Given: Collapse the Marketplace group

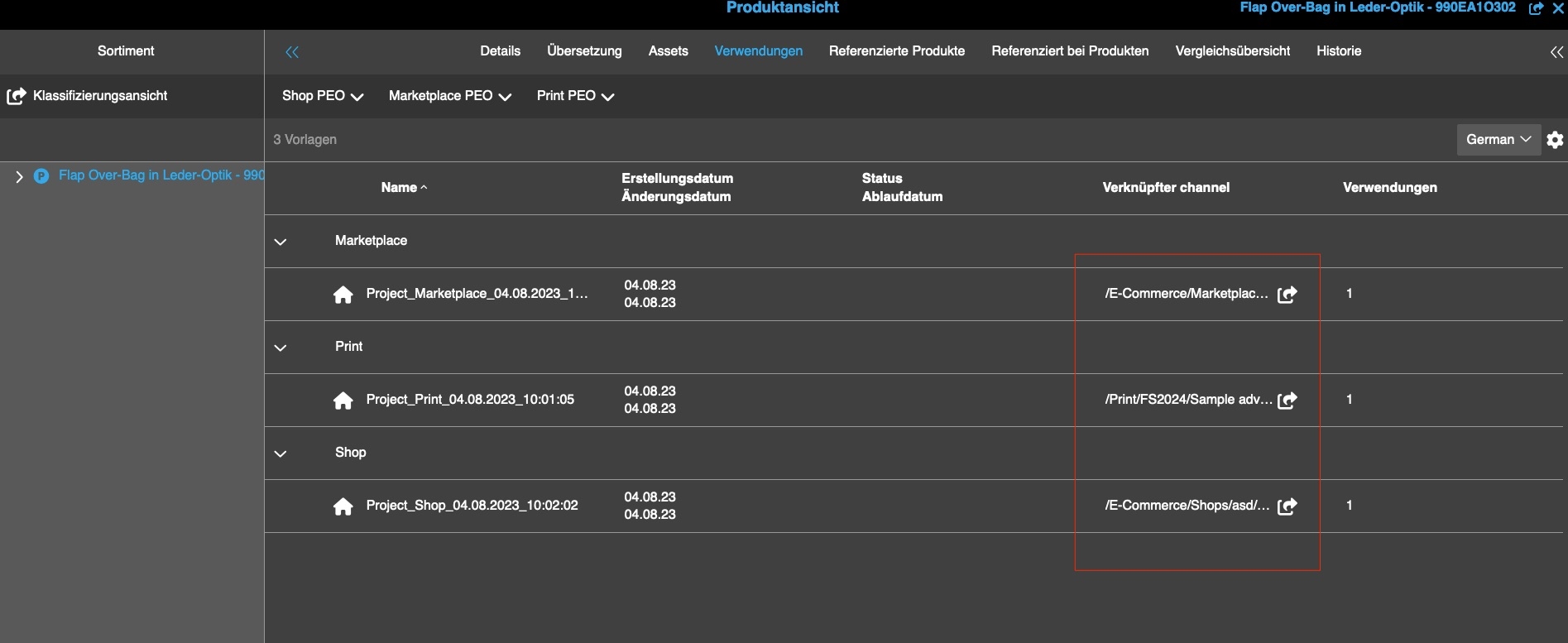Looking at the screenshot, I should pos(281,242).
